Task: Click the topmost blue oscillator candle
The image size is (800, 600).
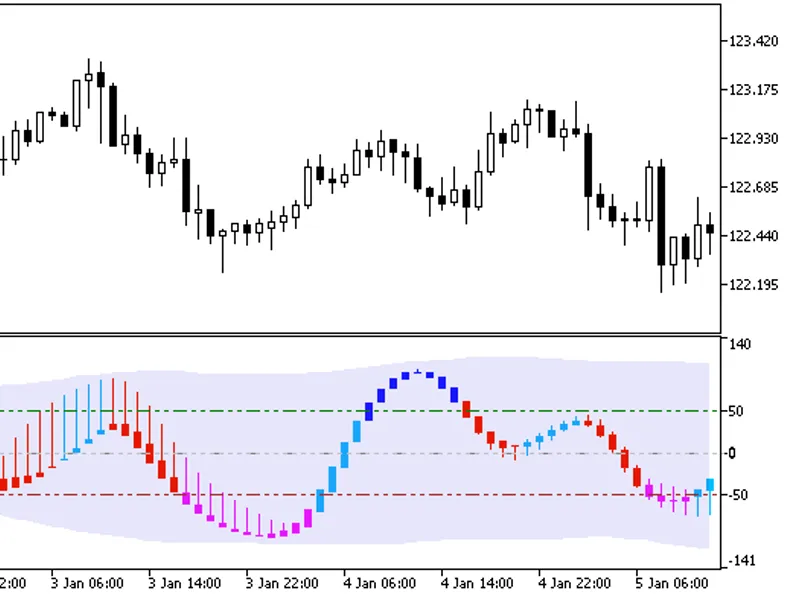Action: (418, 372)
